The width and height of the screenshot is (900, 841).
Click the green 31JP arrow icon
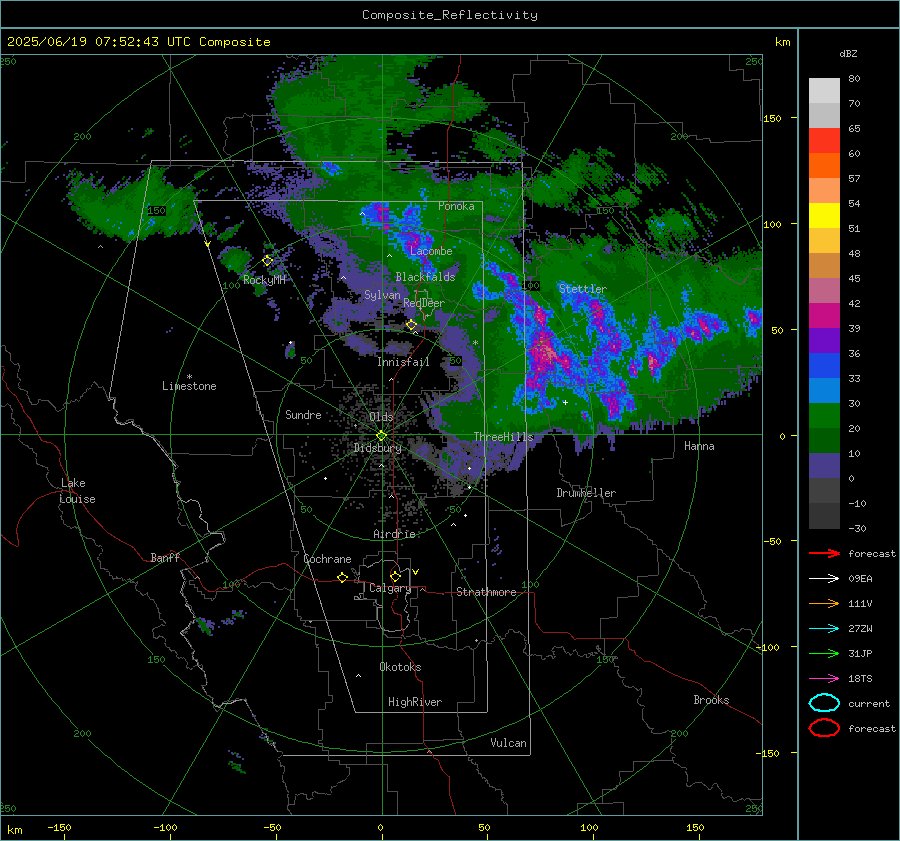(x=824, y=653)
